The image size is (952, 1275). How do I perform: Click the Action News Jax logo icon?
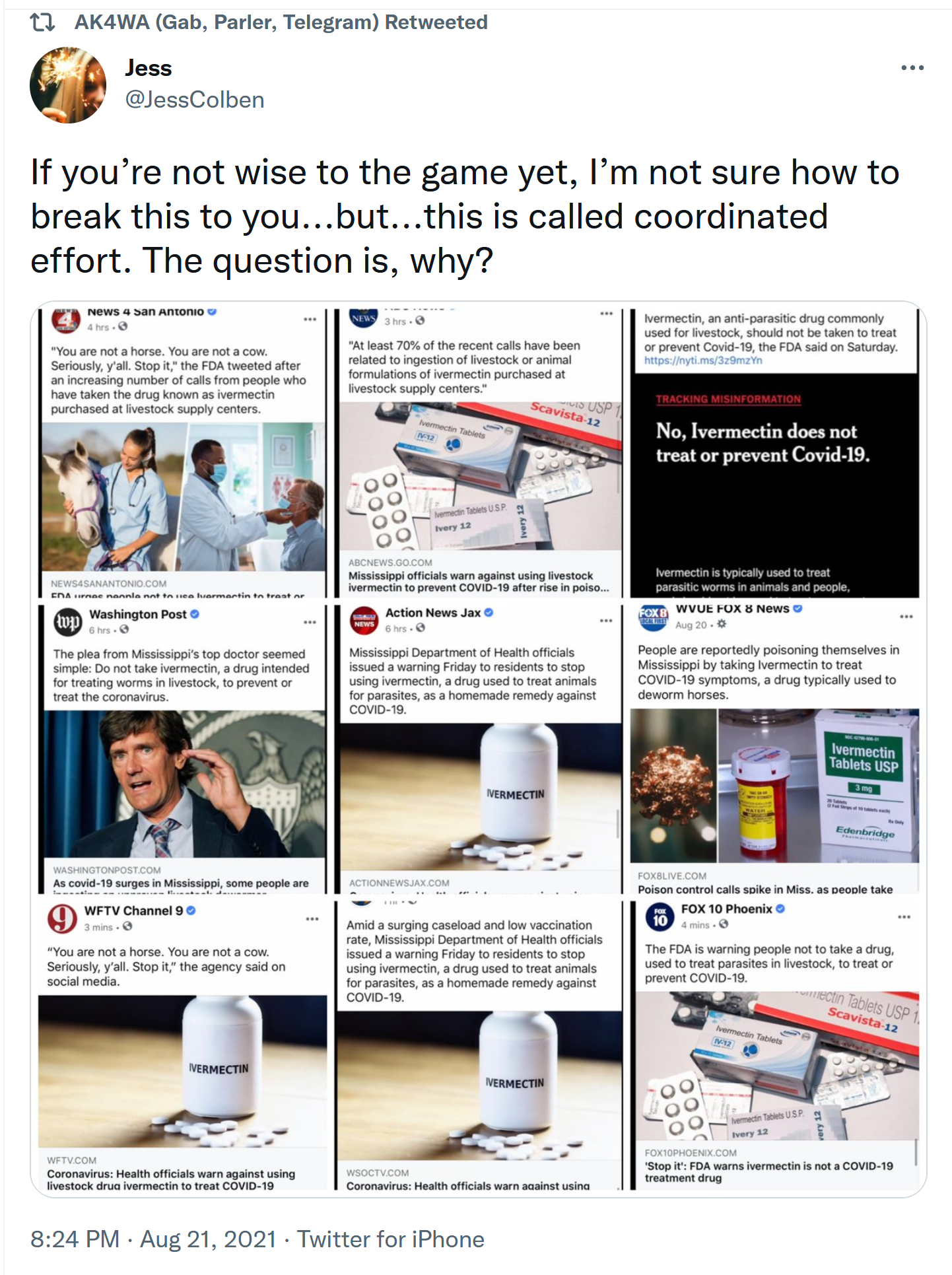coord(364,621)
